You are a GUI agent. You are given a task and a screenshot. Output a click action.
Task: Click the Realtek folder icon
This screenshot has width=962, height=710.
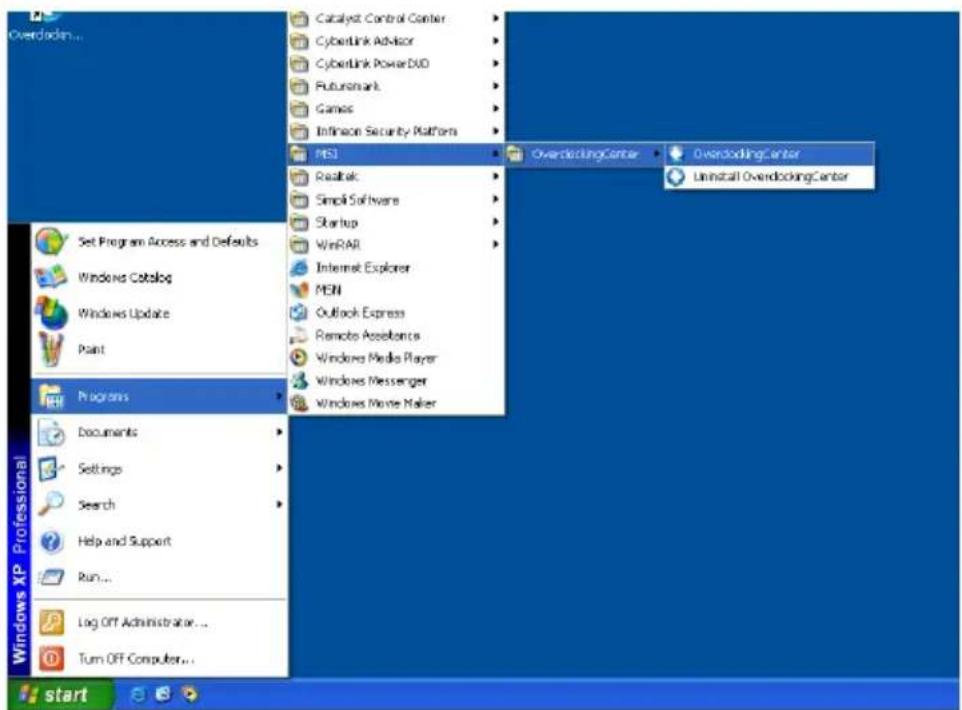click(299, 177)
